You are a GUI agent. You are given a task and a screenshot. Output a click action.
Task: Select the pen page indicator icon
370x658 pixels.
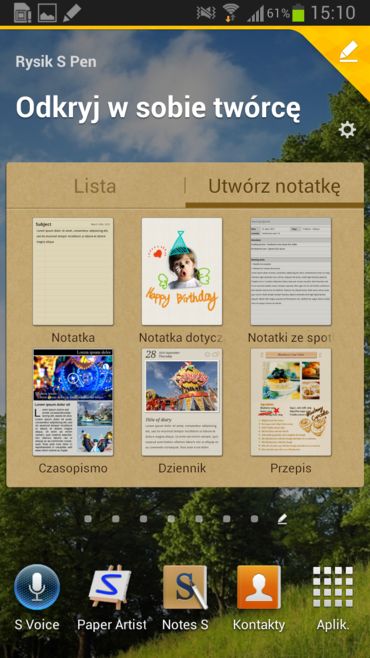282,519
